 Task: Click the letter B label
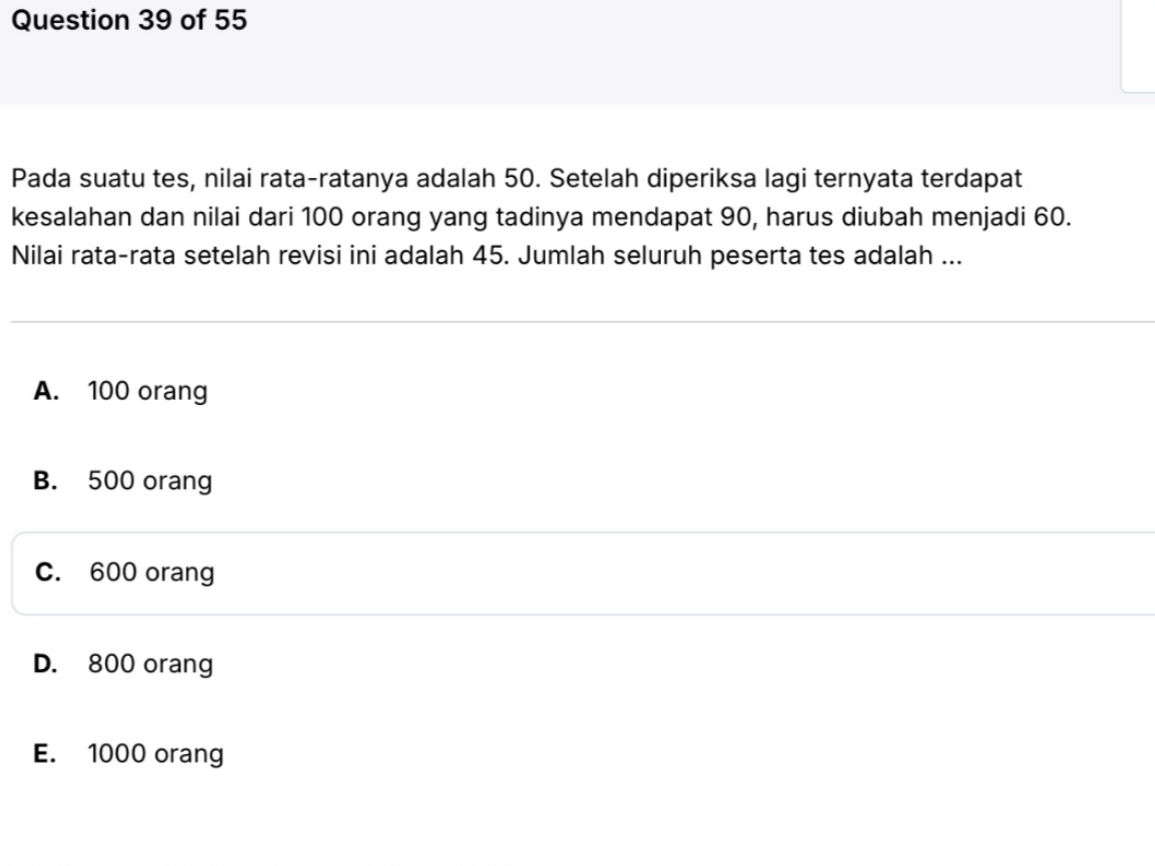(44, 481)
